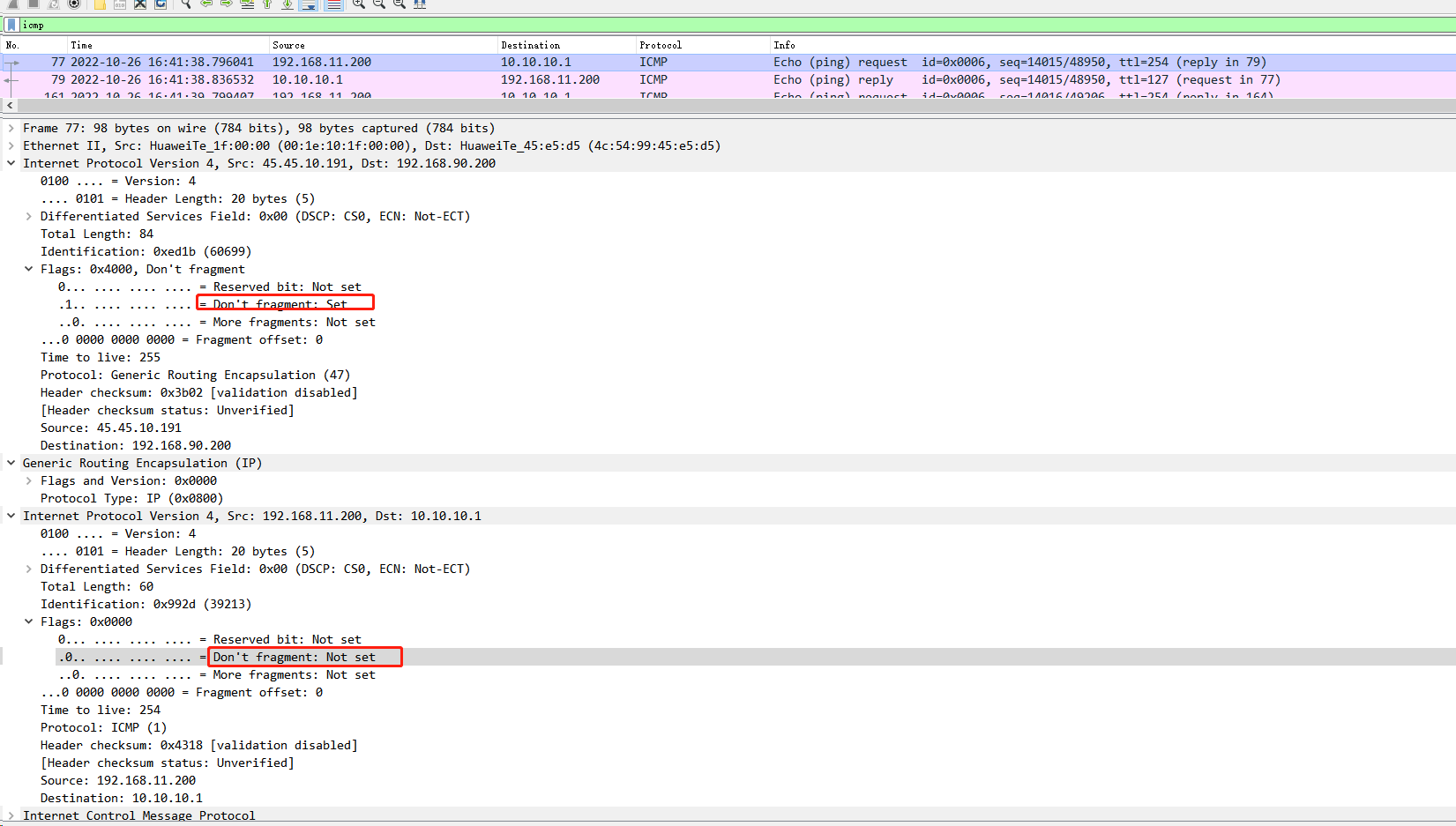Collapse the IPv4 node with Src 192.168.11.200

click(11, 516)
